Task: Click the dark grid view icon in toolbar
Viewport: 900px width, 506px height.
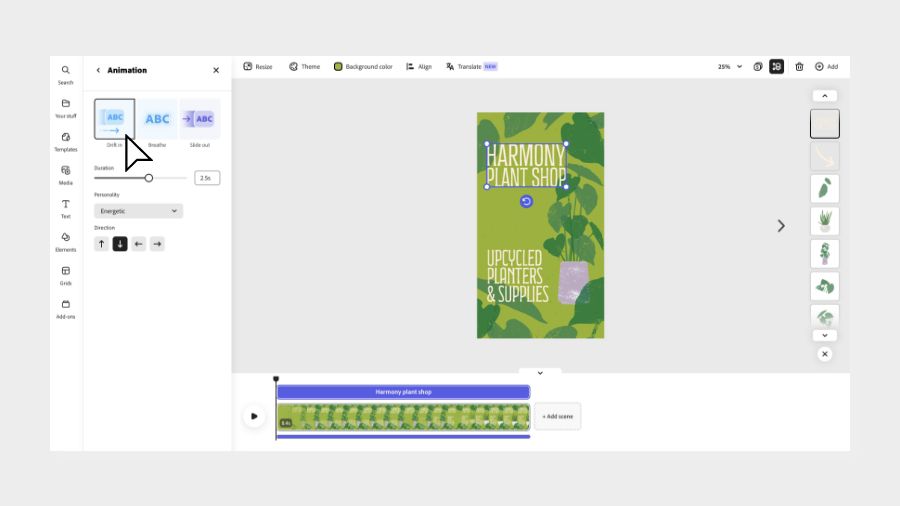Action: [x=777, y=67]
